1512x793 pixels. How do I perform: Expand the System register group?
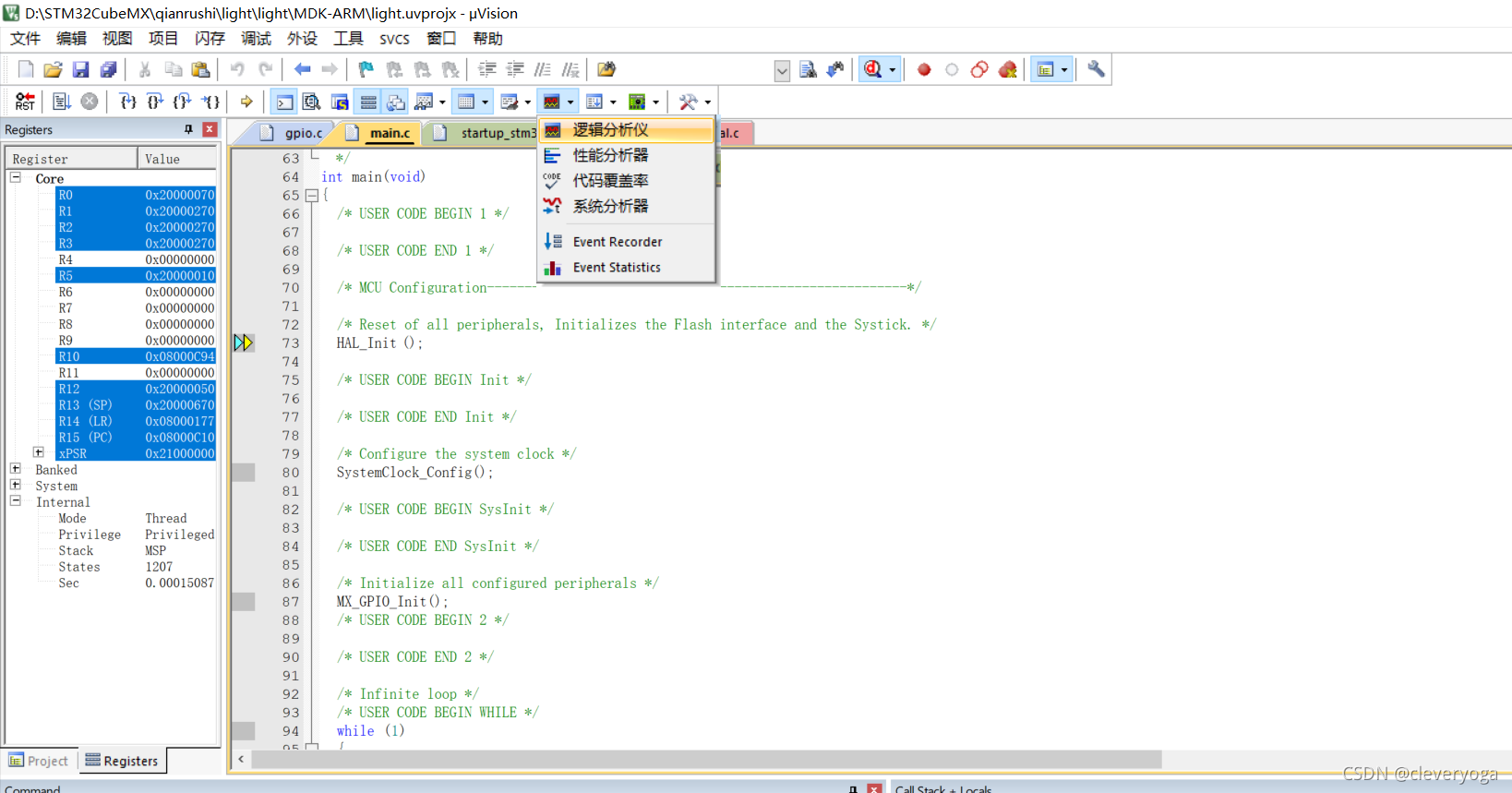point(16,485)
